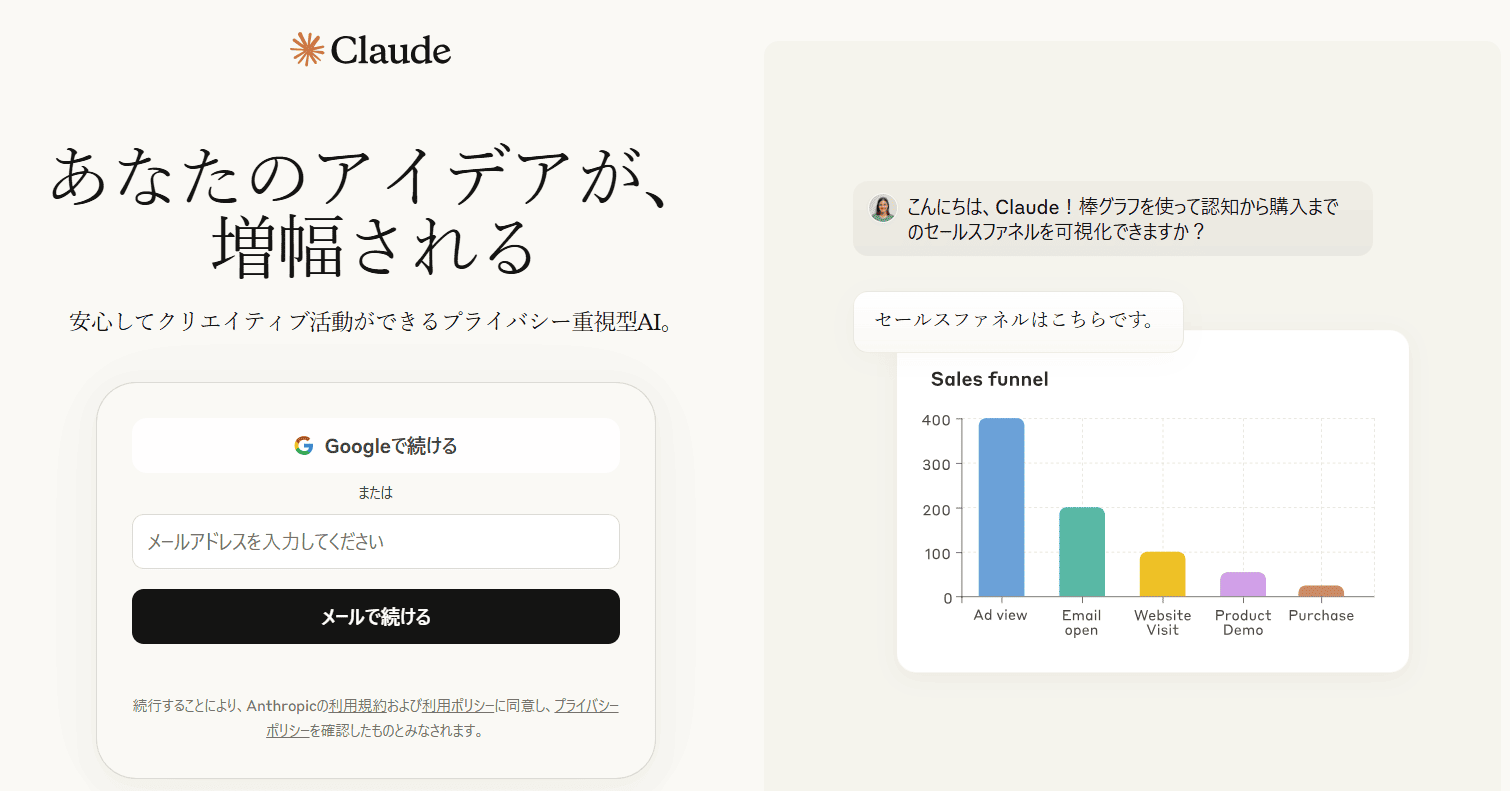
Task: Click the 400 label on the chart axis
Action: (x=935, y=420)
